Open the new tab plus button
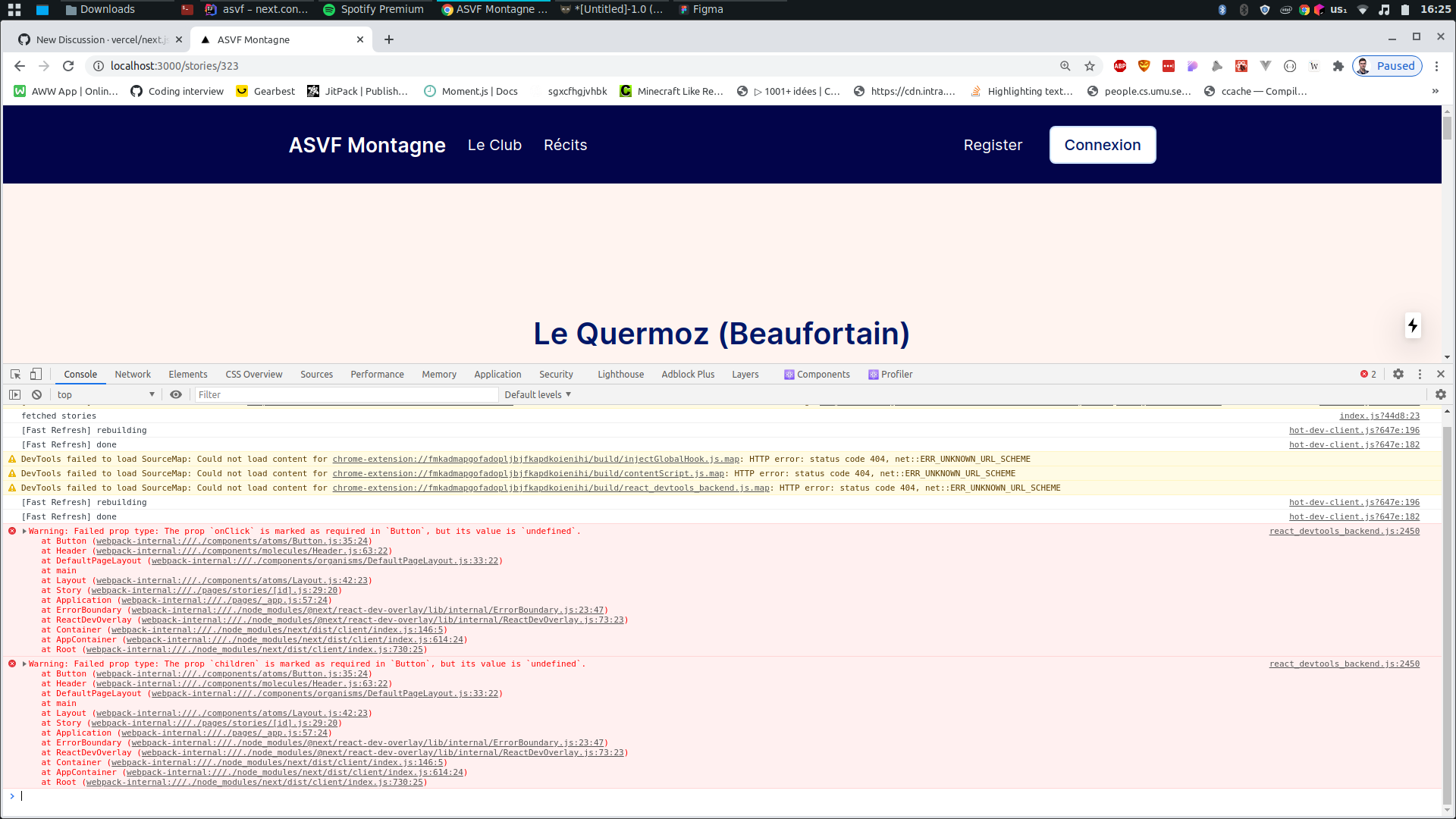Image resolution: width=1456 pixels, height=819 pixels. tap(389, 39)
